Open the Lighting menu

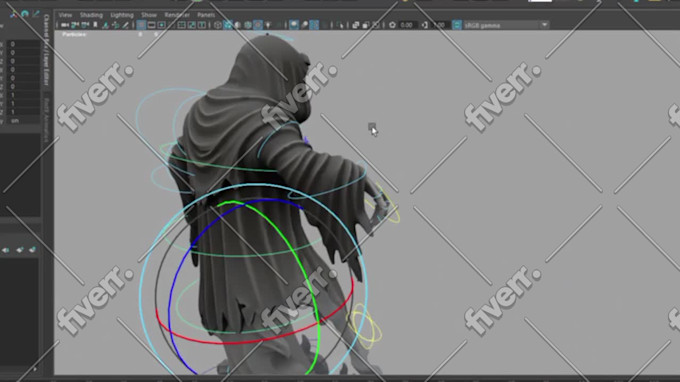point(122,15)
